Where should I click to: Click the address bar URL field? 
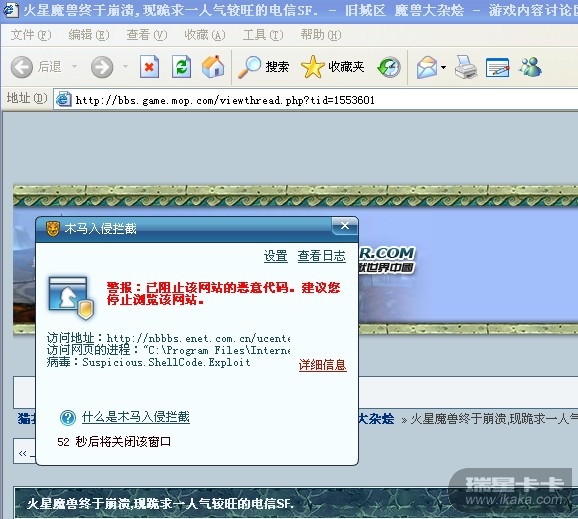(317, 100)
